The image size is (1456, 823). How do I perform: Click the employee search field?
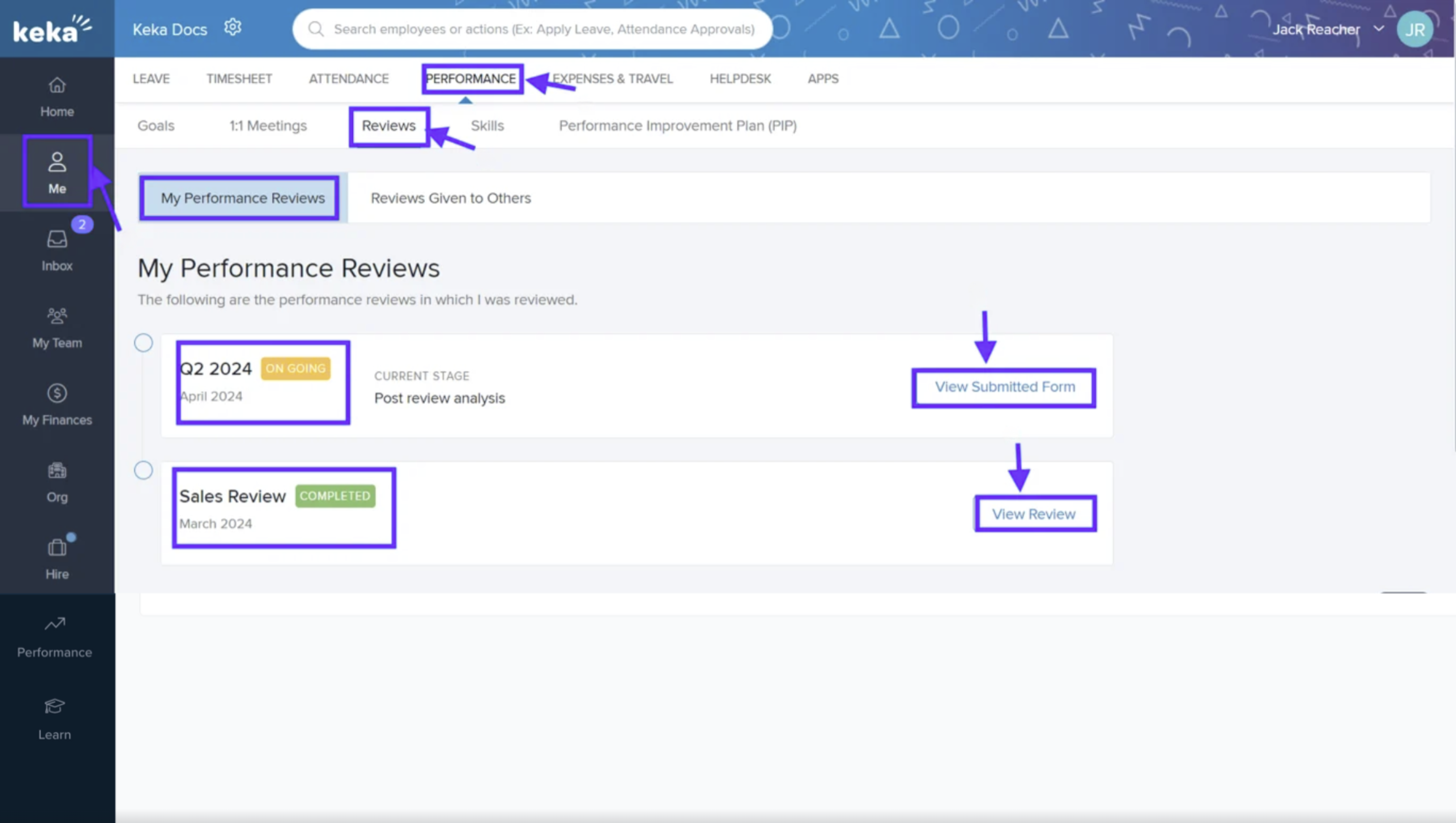pos(532,29)
